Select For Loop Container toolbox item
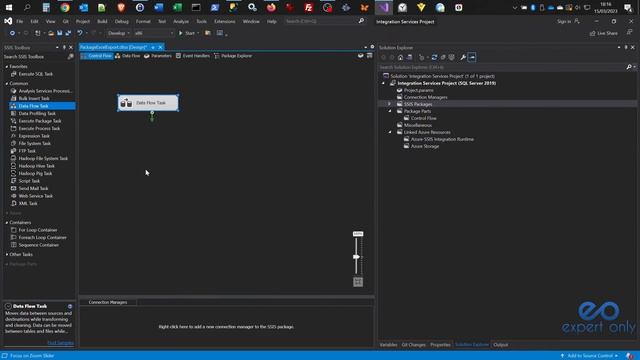The height and width of the screenshot is (360, 640). pyautogui.click(x=38, y=230)
